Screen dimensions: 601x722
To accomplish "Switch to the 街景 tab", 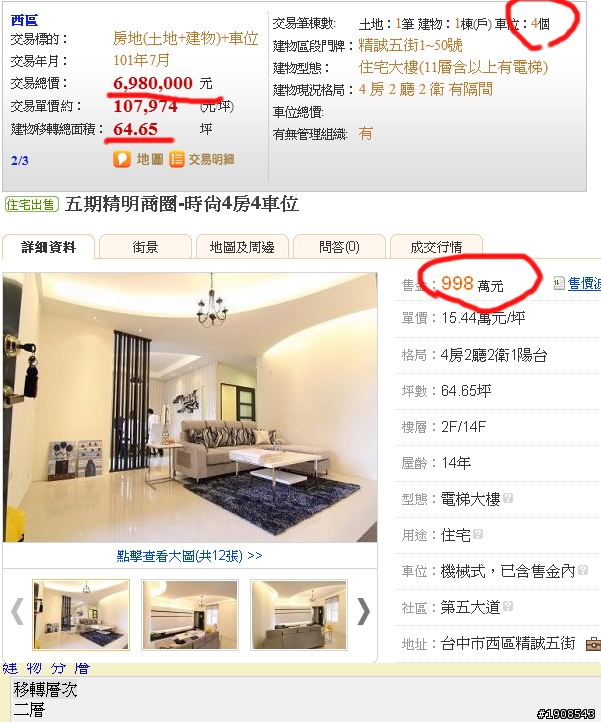I will [x=146, y=247].
